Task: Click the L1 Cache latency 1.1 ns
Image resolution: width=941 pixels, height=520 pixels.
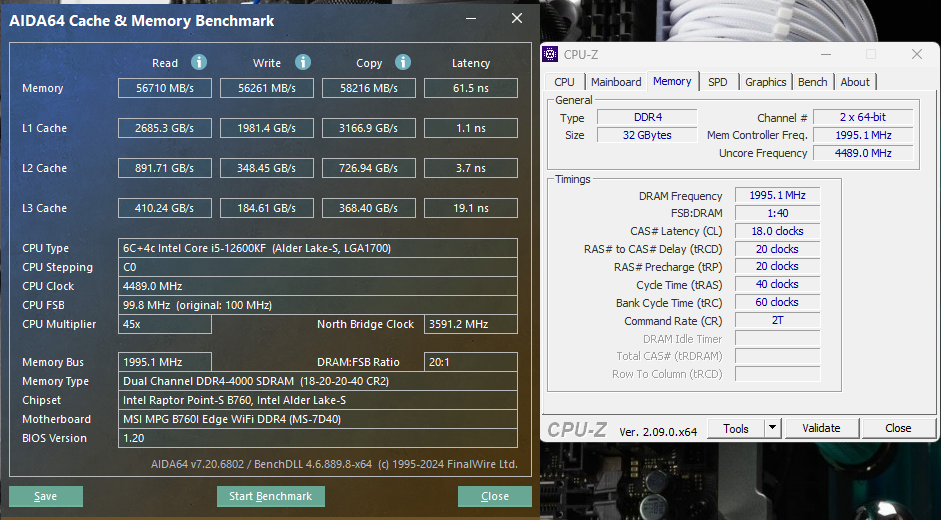Action: pos(470,128)
